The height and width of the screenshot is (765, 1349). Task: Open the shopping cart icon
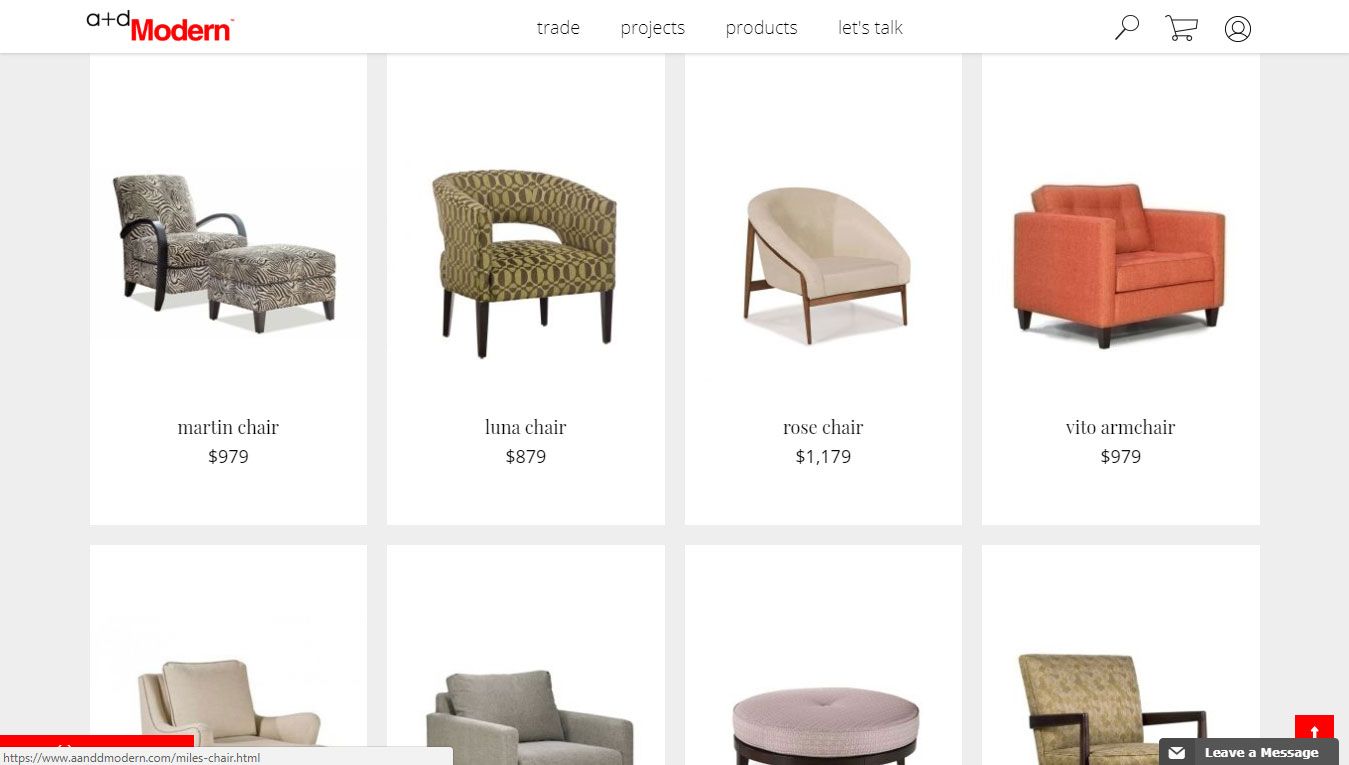pos(1181,28)
